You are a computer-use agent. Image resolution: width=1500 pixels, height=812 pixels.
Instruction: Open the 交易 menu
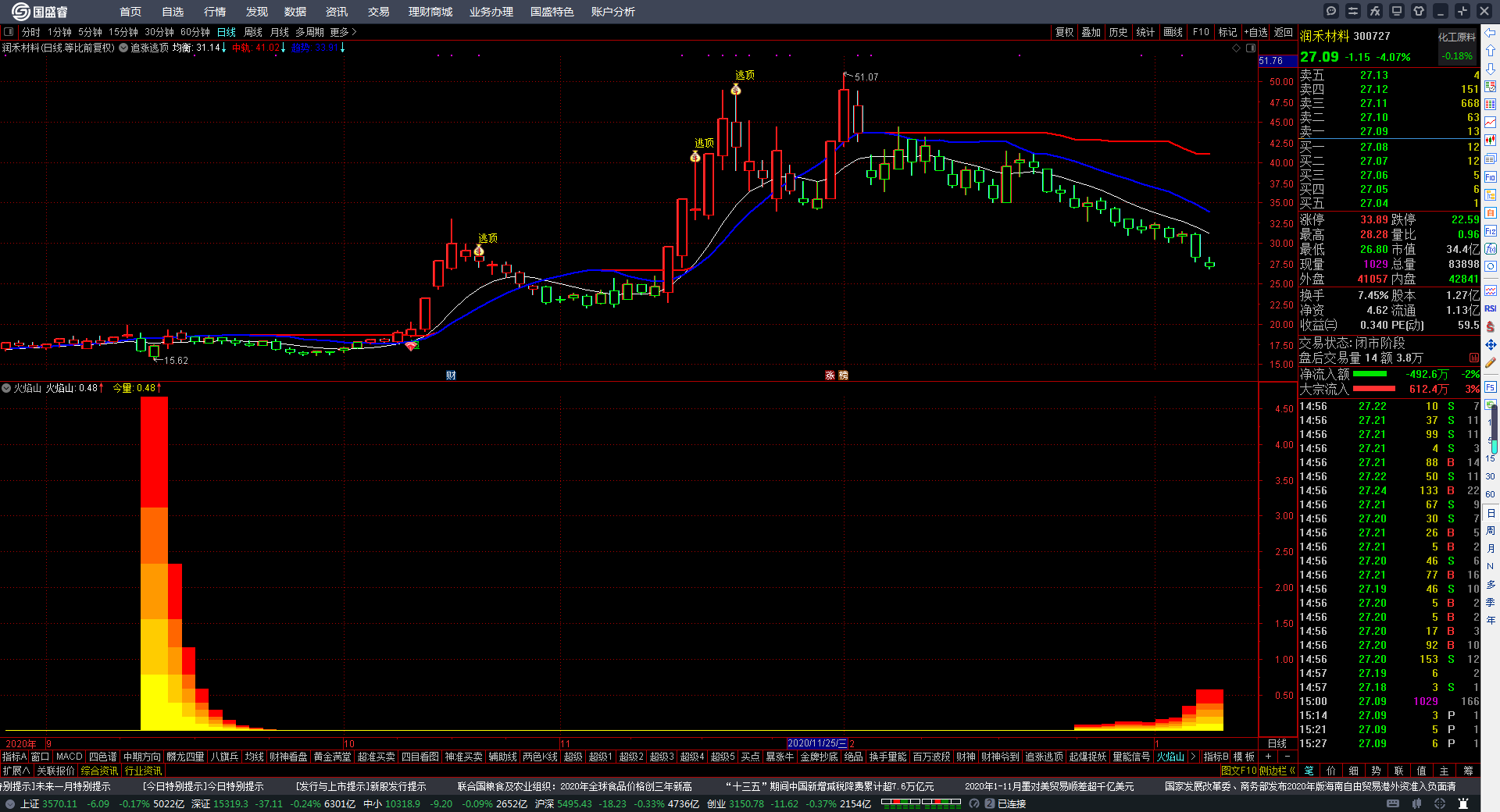pyautogui.click(x=378, y=12)
